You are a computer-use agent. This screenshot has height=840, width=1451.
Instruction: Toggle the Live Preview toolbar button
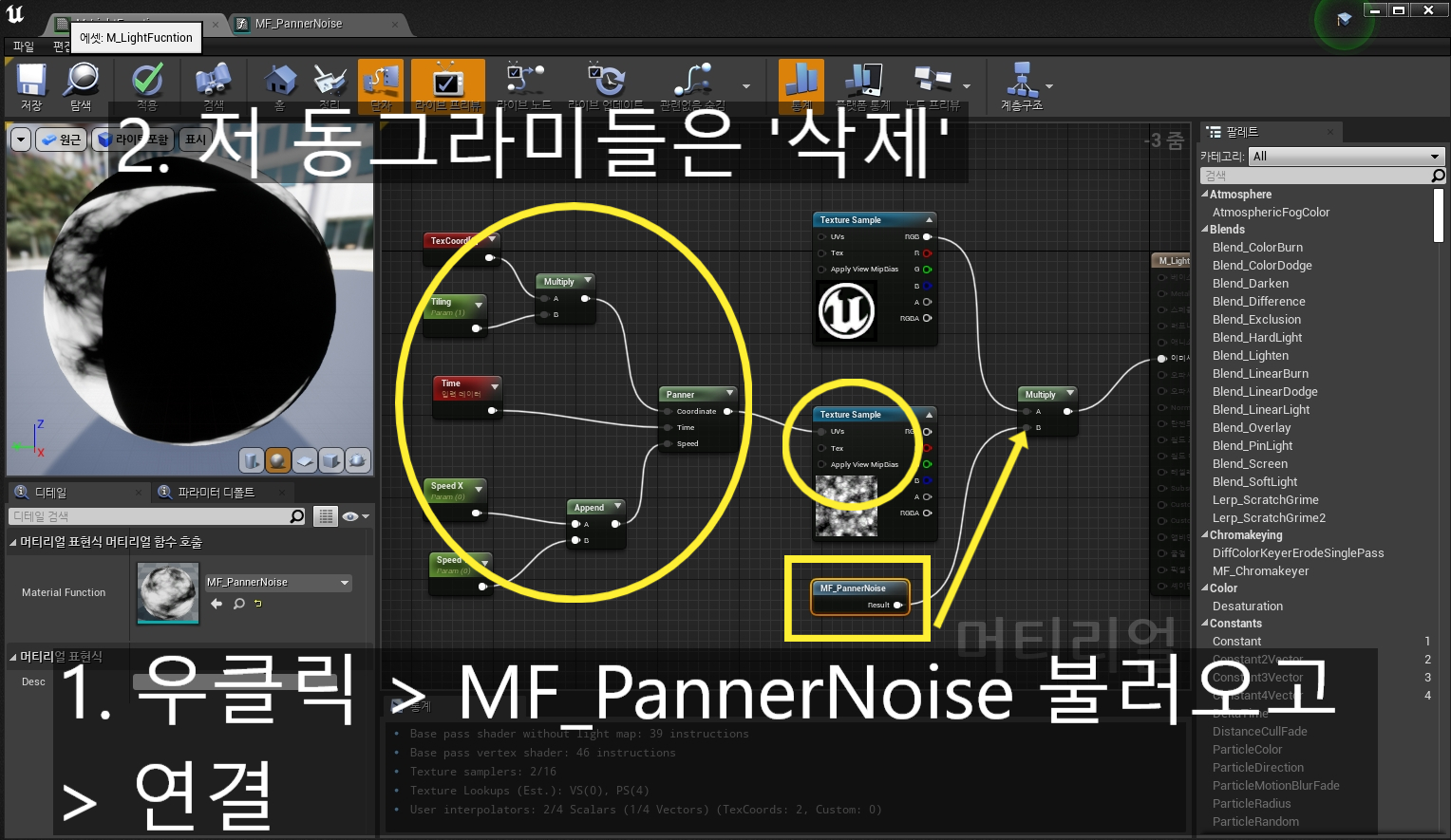447,86
